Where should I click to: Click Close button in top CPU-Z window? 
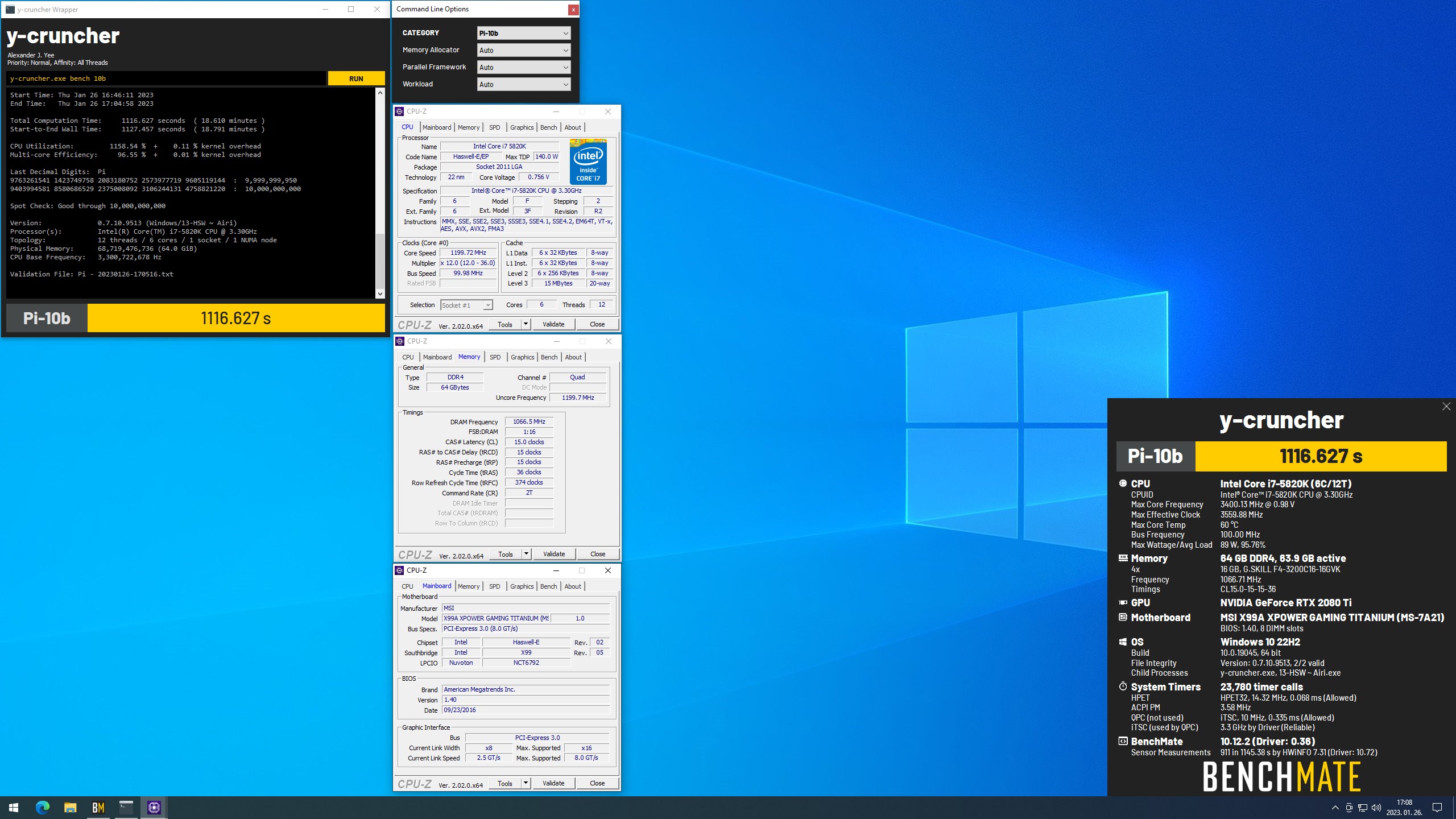597,324
